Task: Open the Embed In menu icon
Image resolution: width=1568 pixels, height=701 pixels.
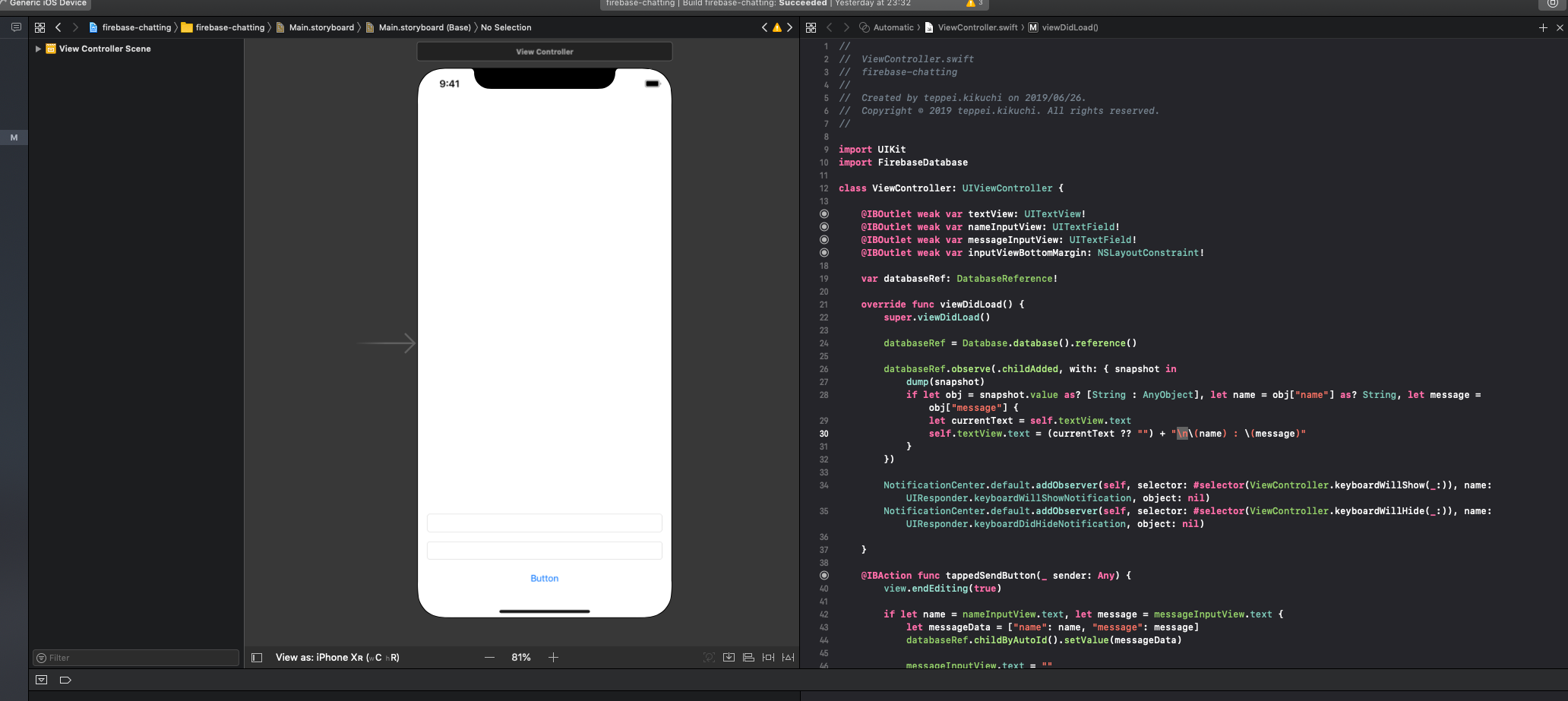Action: (x=729, y=658)
